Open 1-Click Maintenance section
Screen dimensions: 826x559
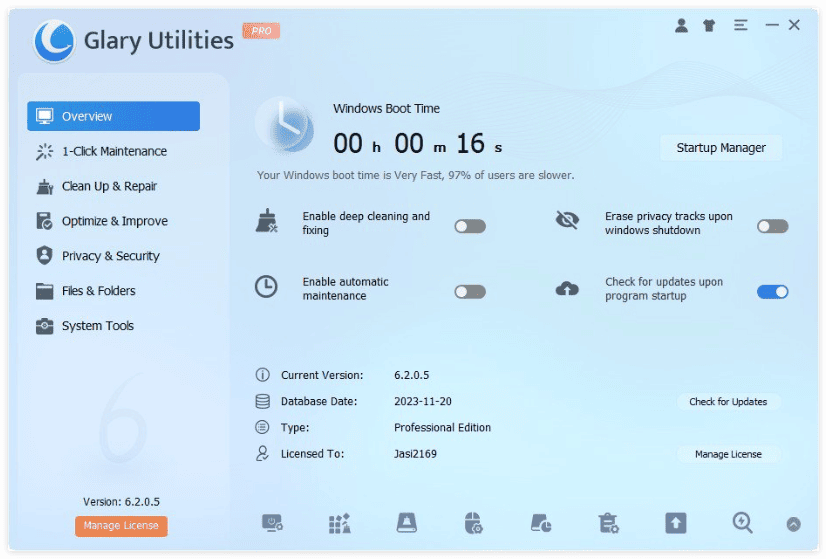113,151
